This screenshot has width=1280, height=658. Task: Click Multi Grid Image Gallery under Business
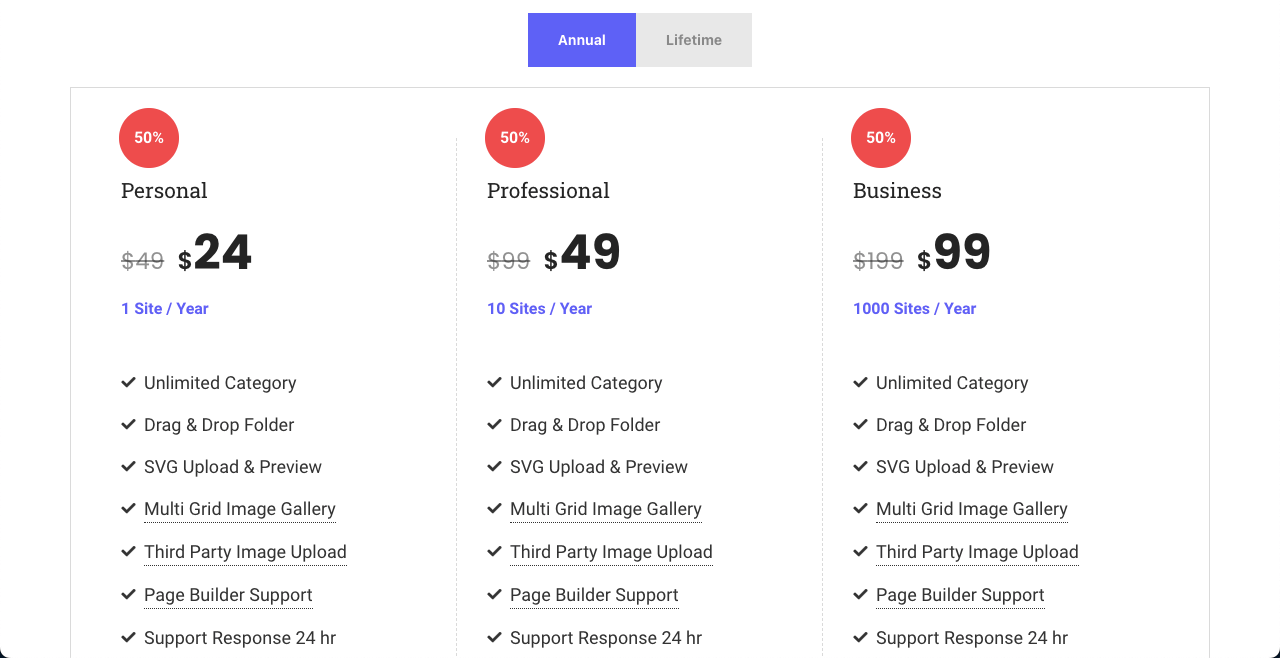pos(972,509)
